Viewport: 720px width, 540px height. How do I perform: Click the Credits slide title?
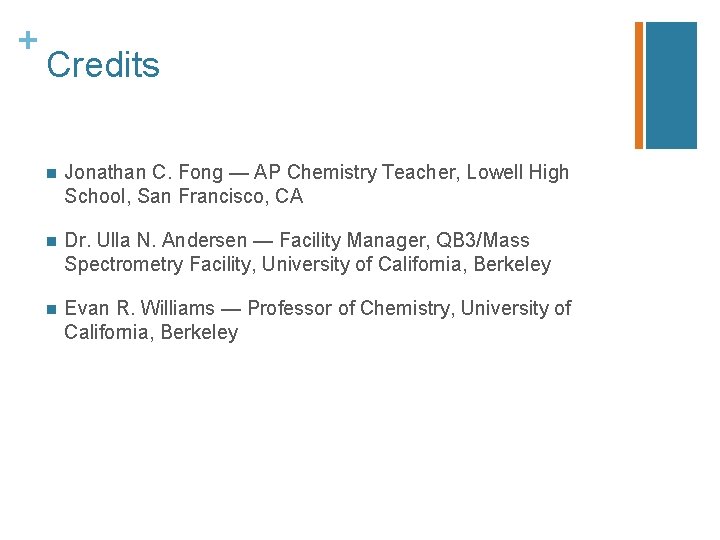103,65
